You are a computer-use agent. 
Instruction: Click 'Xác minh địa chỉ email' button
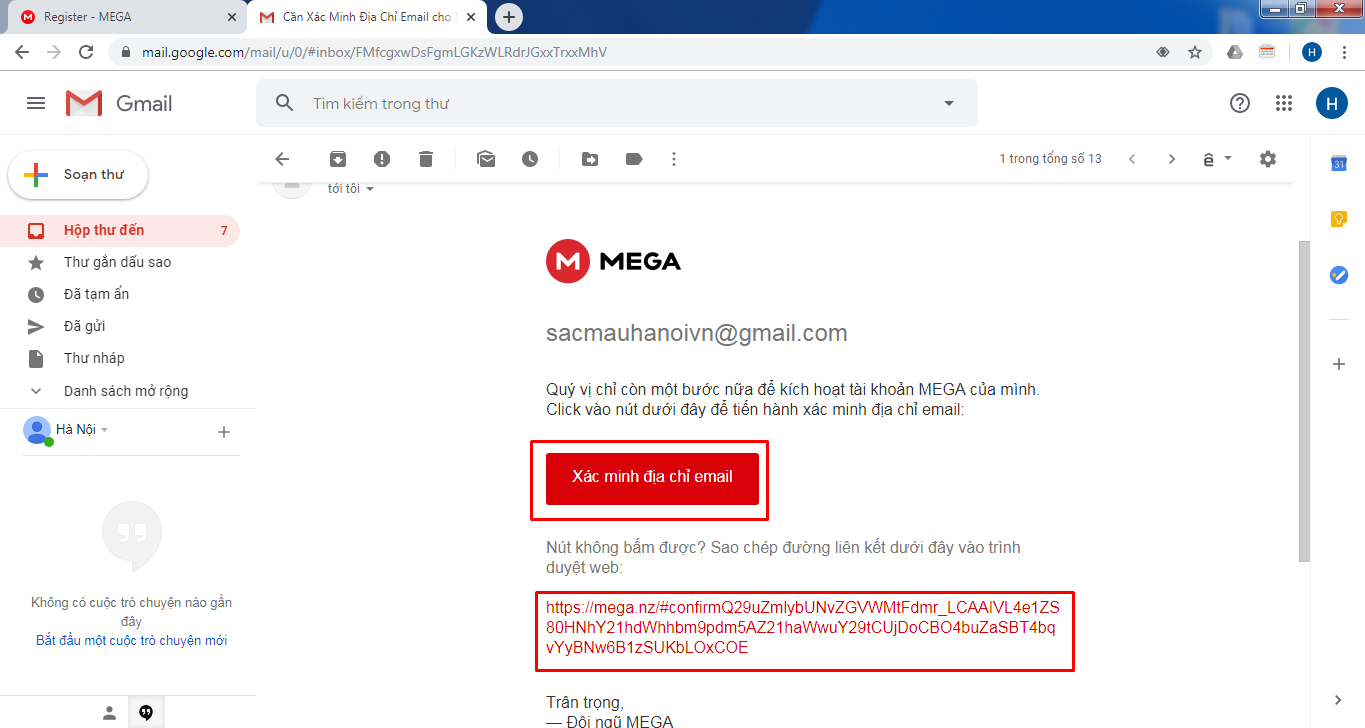pyautogui.click(x=652, y=479)
